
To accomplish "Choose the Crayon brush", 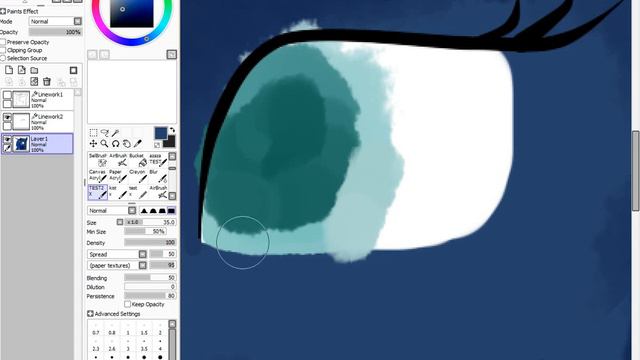I will point(138,176).
